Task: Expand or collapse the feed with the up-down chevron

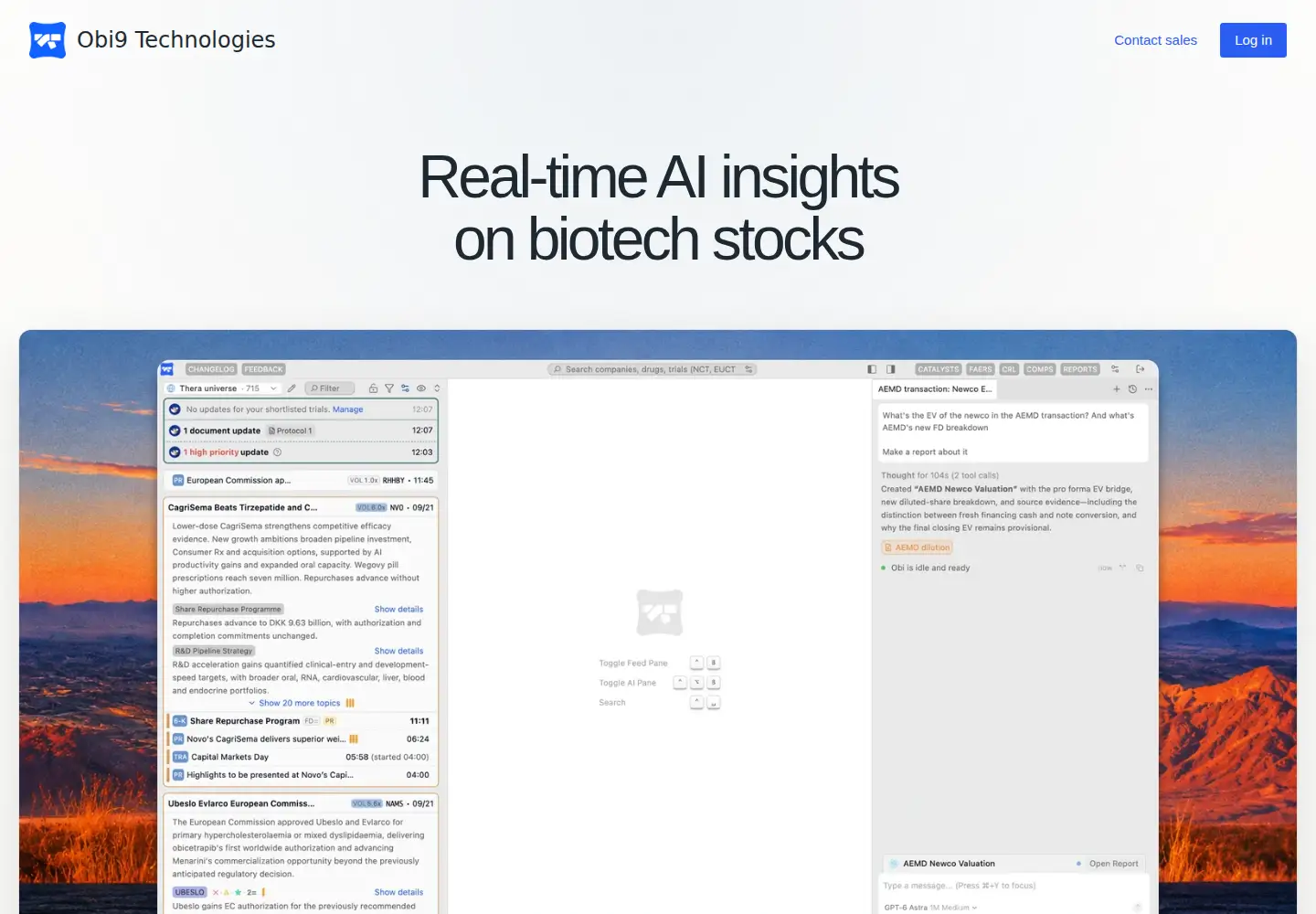Action: pyautogui.click(x=437, y=388)
